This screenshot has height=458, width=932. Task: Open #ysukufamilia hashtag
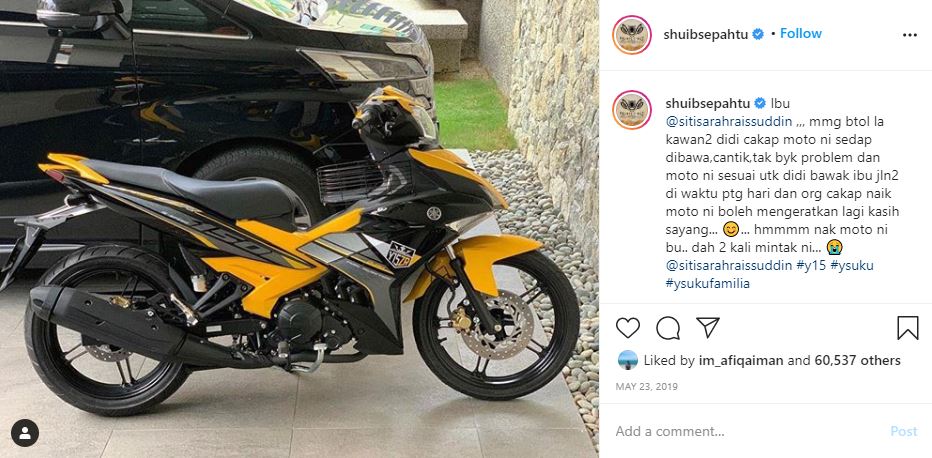[708, 284]
